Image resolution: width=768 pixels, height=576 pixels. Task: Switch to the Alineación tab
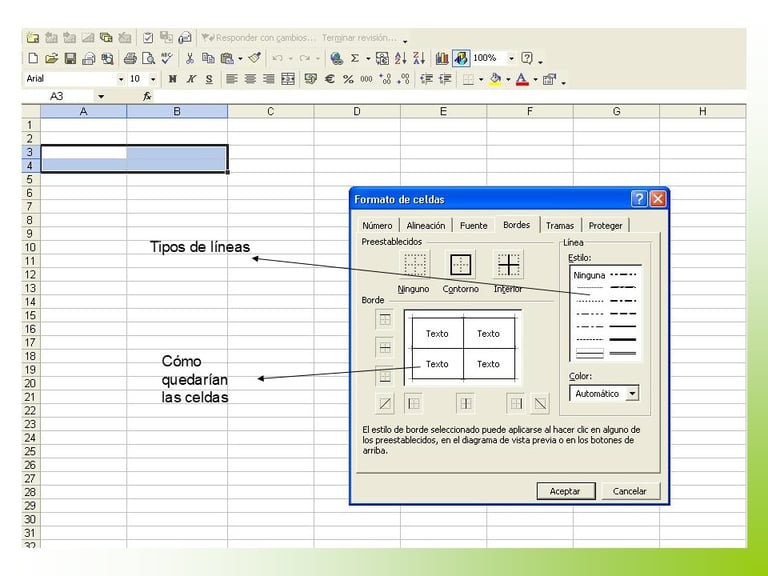coord(426,226)
